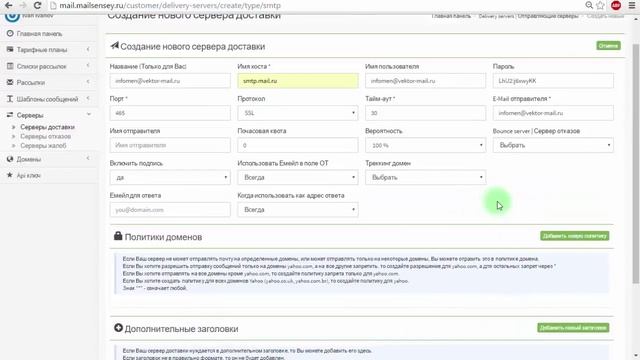Click the plus icon beside Дополнительные заголовки
This screenshot has width=640, height=360.
coord(118,328)
